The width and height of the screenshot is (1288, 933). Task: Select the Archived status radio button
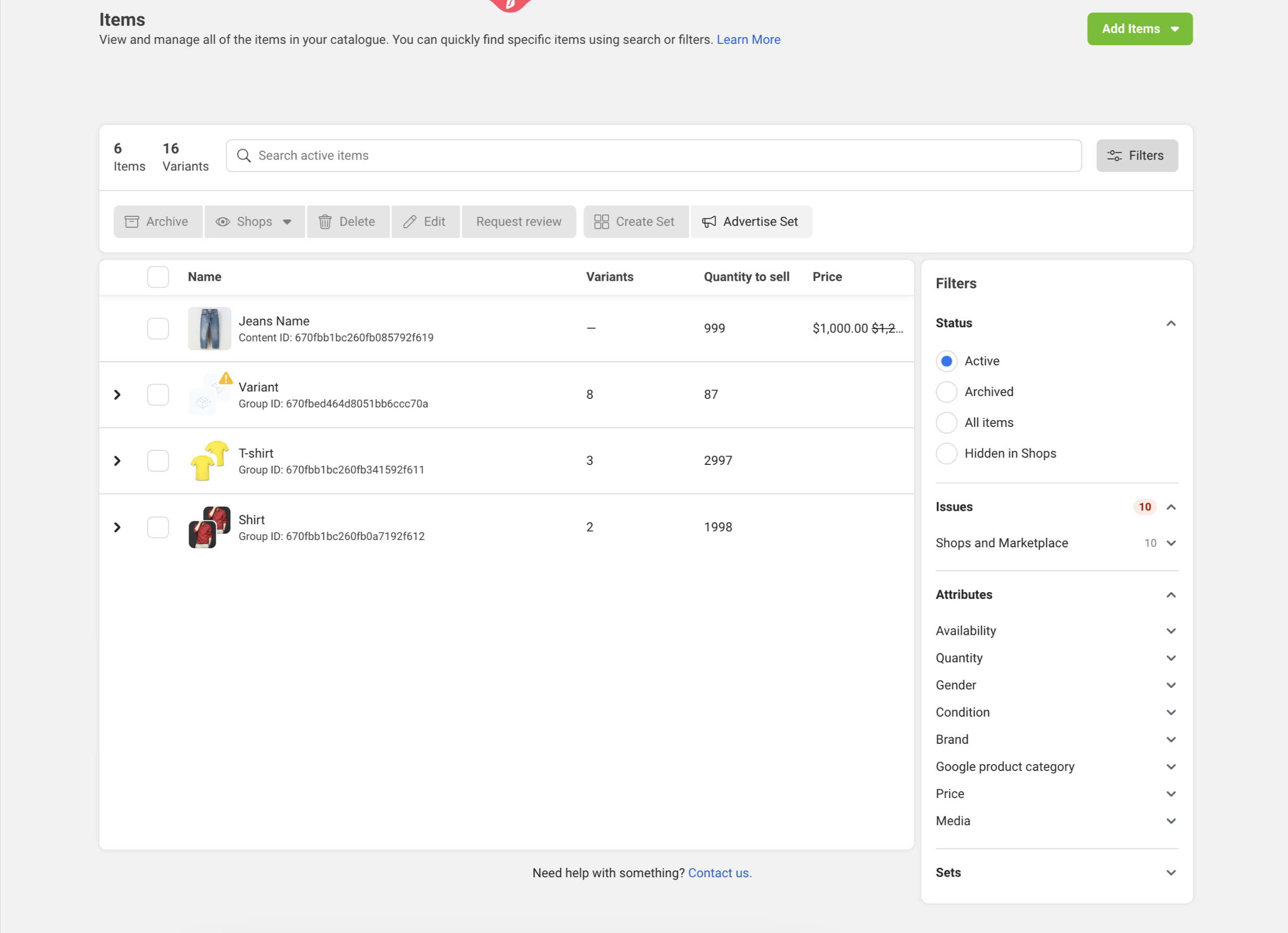[946, 392]
